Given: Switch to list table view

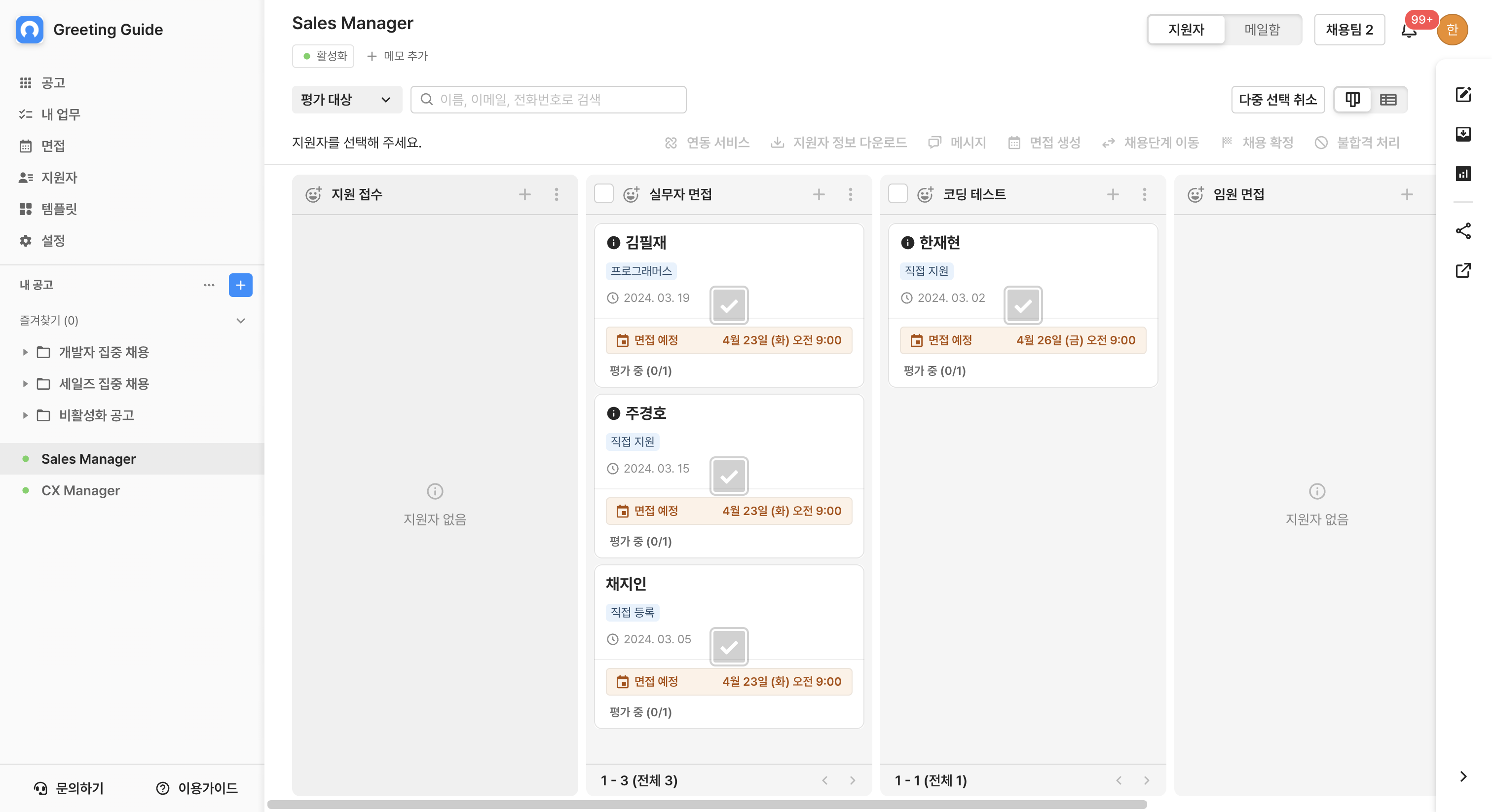Looking at the screenshot, I should click(1388, 100).
